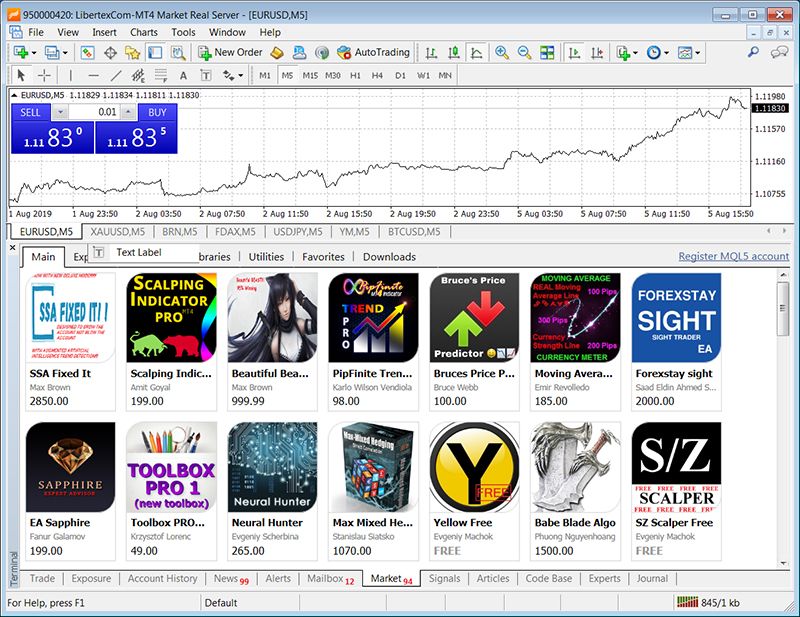This screenshot has width=800, height=617.
Task: Enable the H1 timeframe button
Action: (x=355, y=76)
